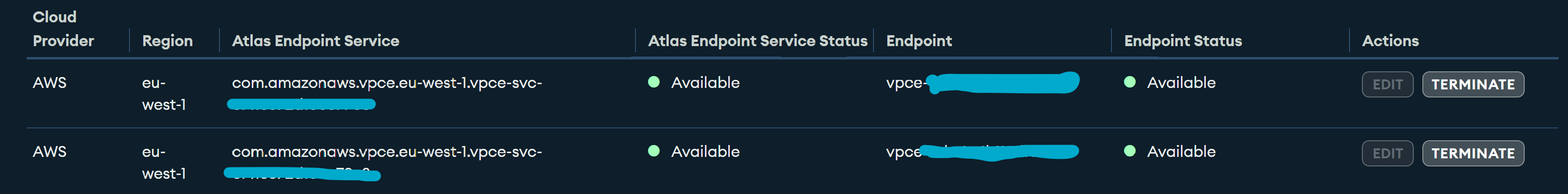Select the Atlas Endpoint Service Status header
The image size is (1568, 194).
(757, 41)
